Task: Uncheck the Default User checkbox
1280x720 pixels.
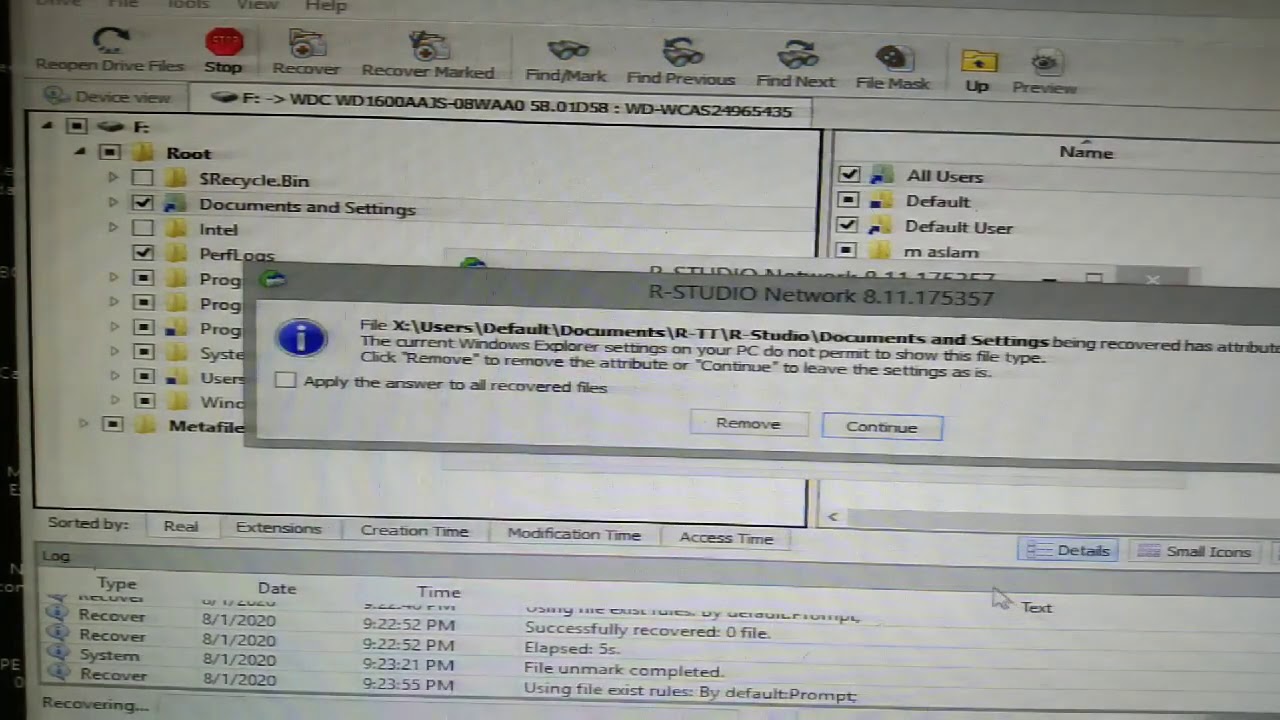Action: coord(847,225)
